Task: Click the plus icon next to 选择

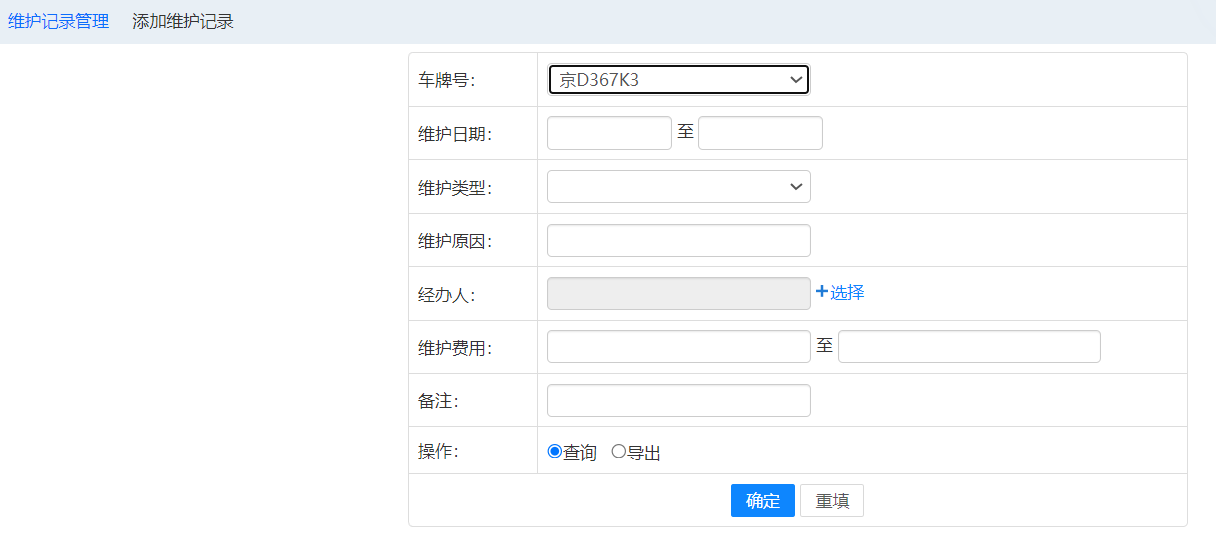Action: point(822,292)
